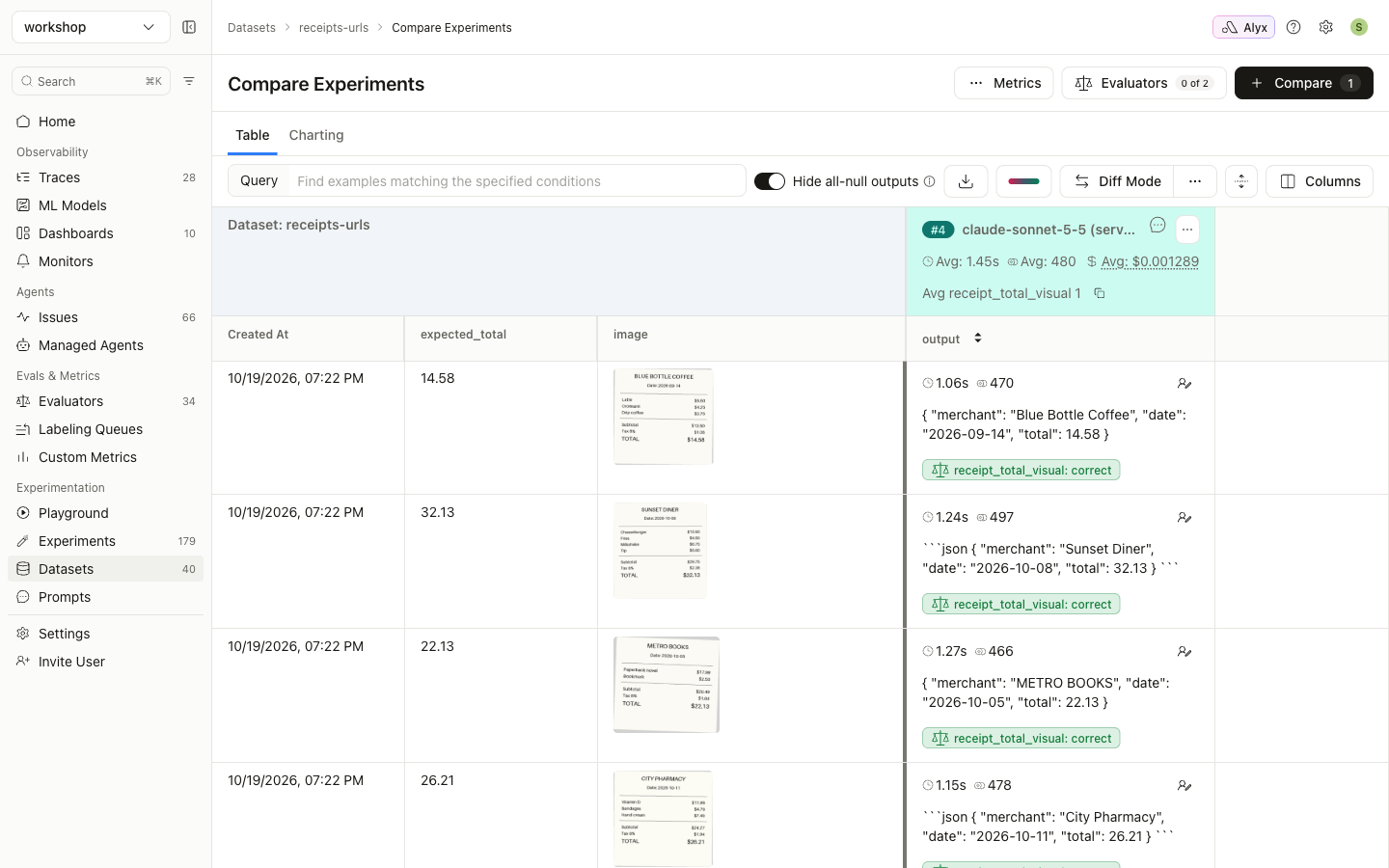Sort the output column
This screenshot has width=1389, height=868.
pos(978,338)
